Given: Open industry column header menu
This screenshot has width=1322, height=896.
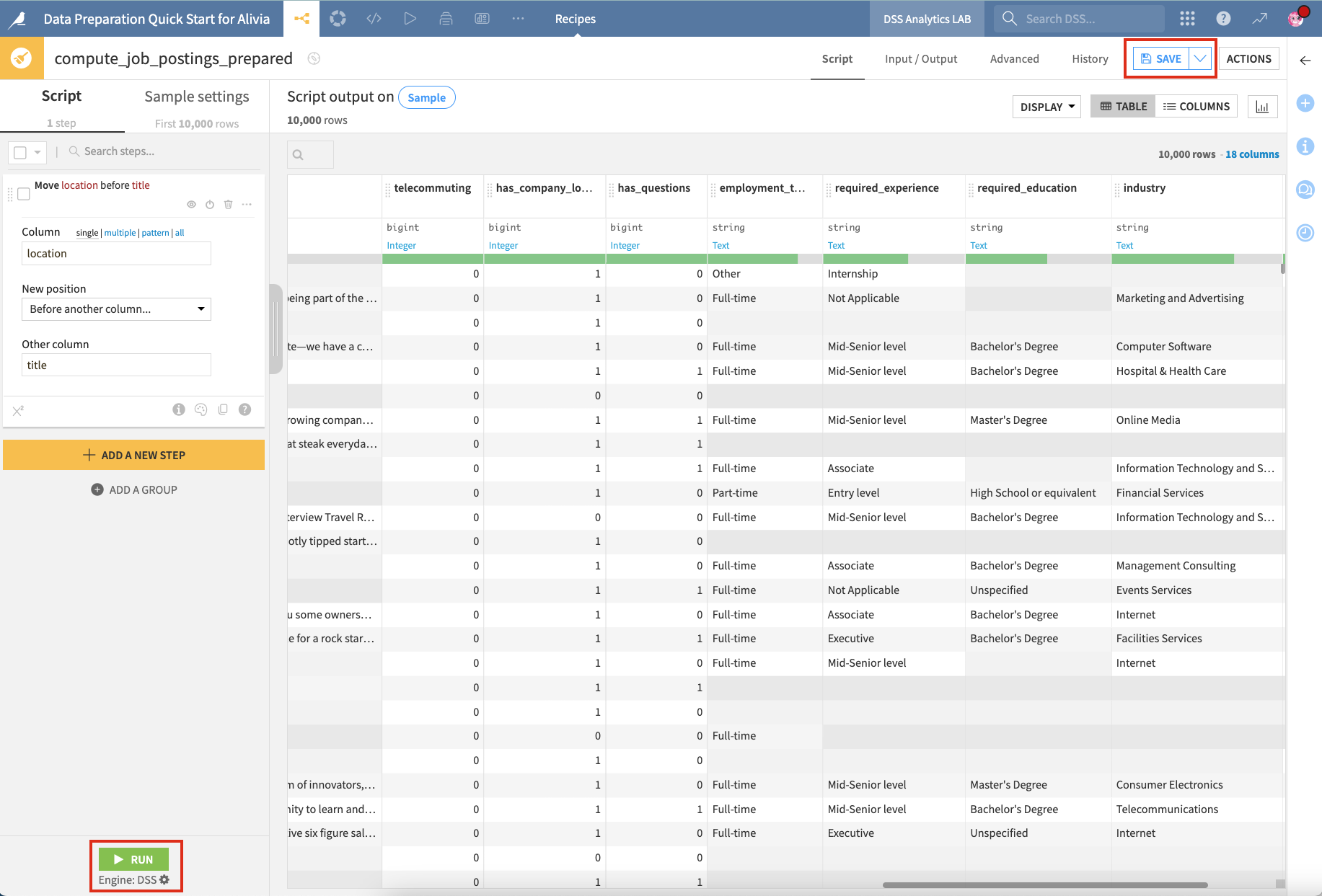Looking at the screenshot, I should [1144, 188].
